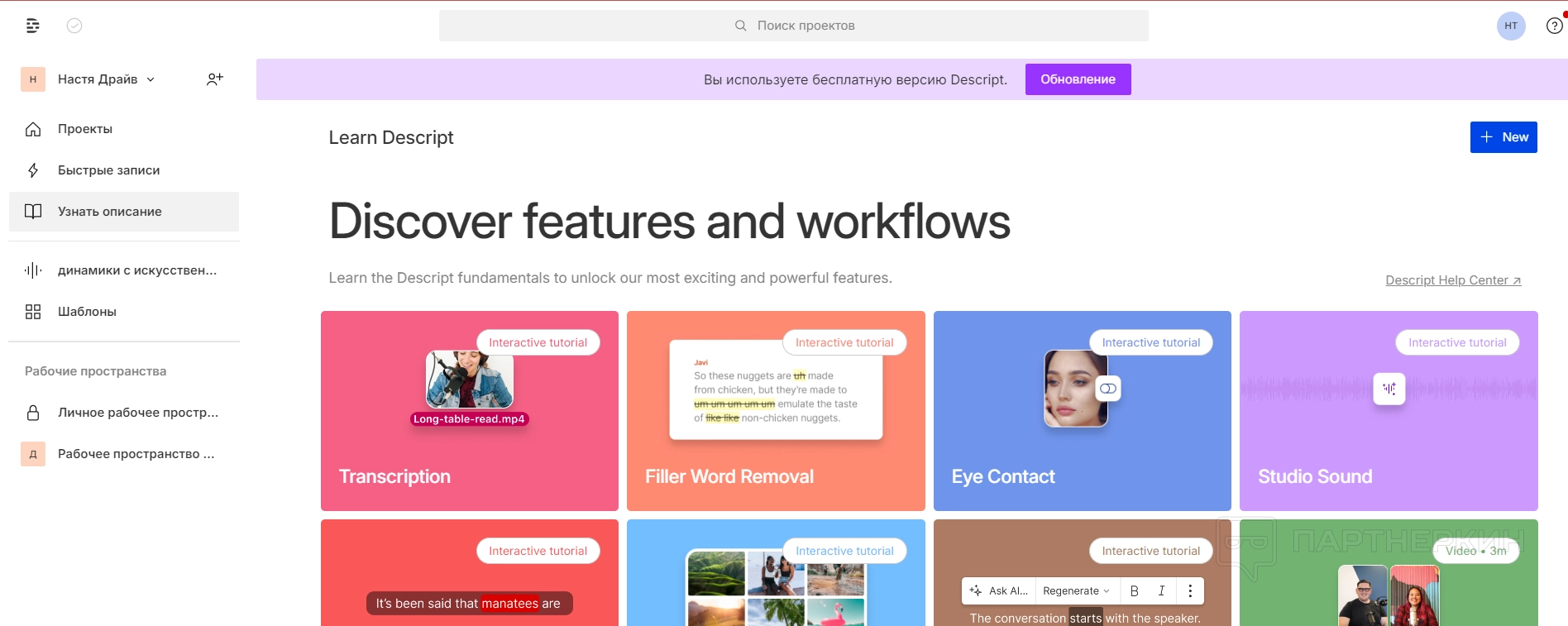Viewport: 1568px width, 626px height.
Task: Click the Bold B icon
Action: tap(1135, 591)
